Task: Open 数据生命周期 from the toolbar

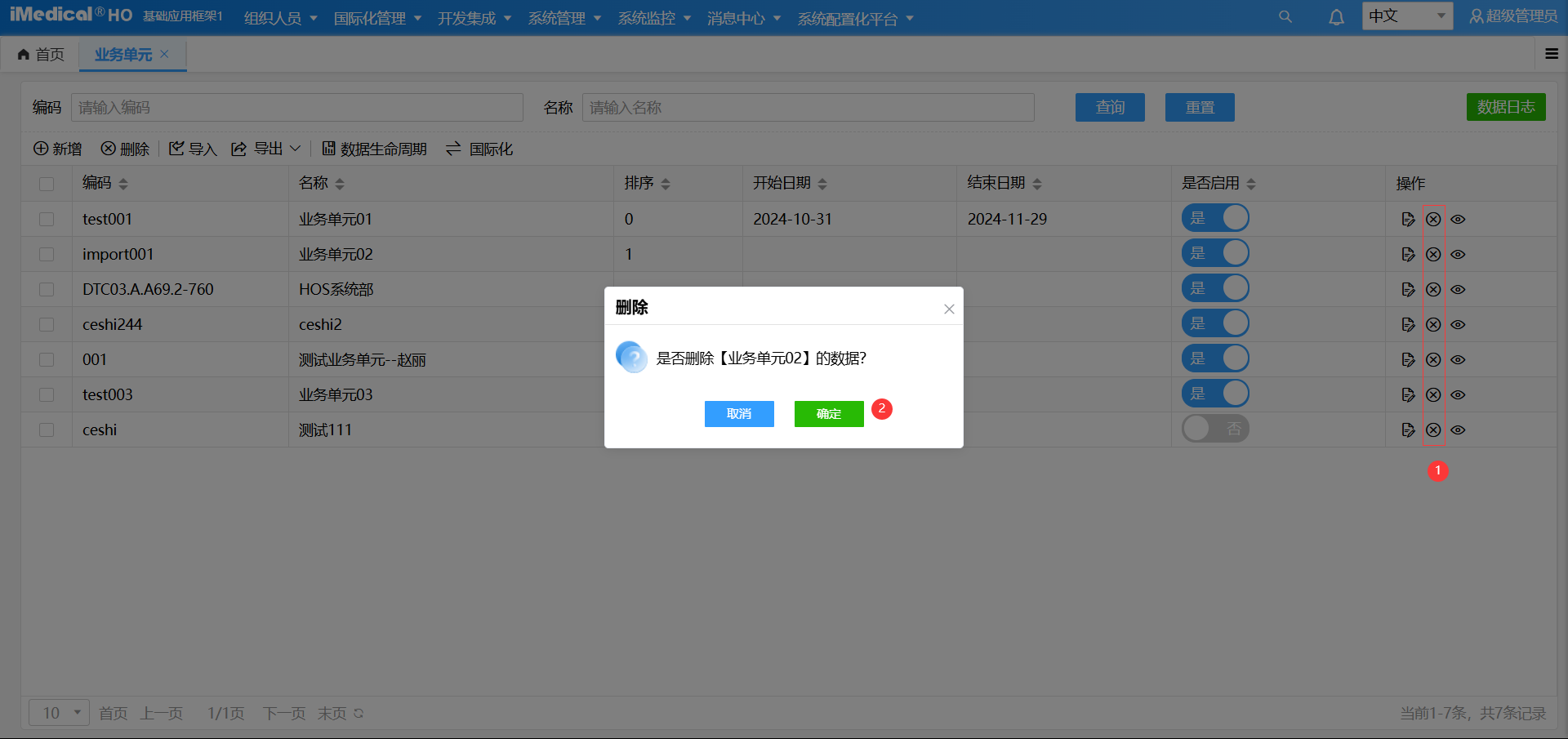Action: [374, 149]
